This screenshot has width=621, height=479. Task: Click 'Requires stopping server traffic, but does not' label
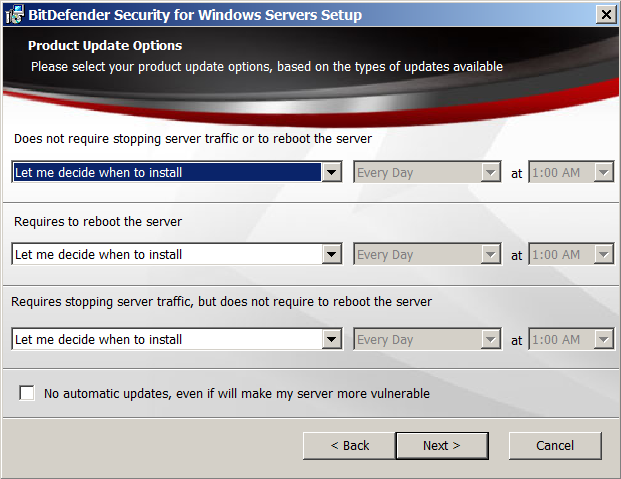tap(221, 302)
